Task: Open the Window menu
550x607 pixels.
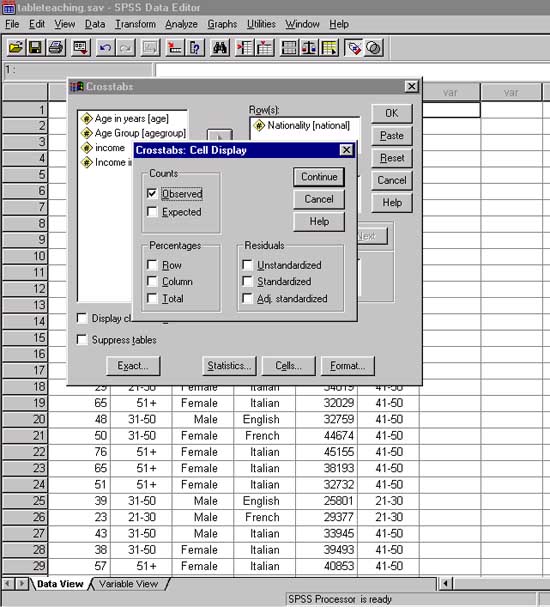Action: 302,24
